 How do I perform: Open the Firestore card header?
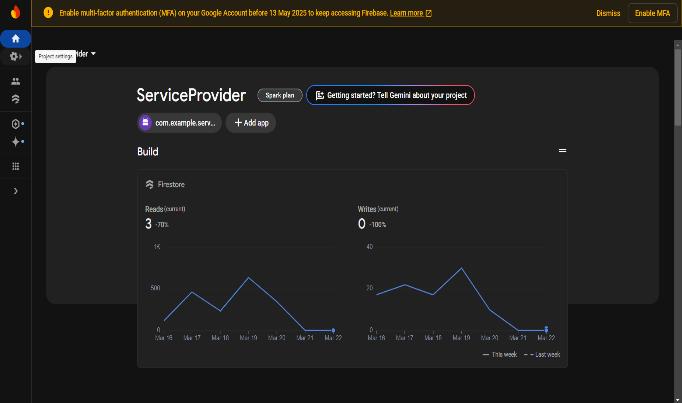click(x=165, y=184)
